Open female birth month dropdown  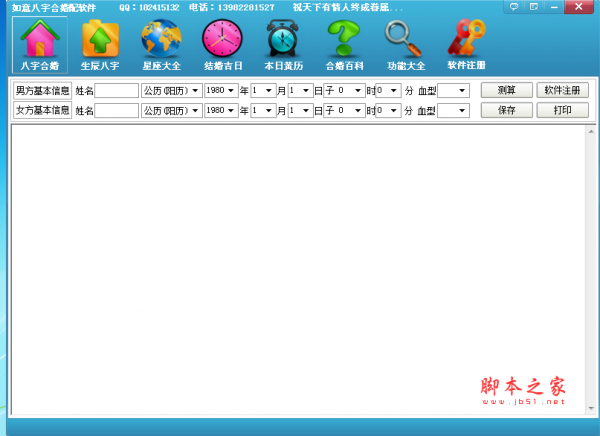coord(263,111)
